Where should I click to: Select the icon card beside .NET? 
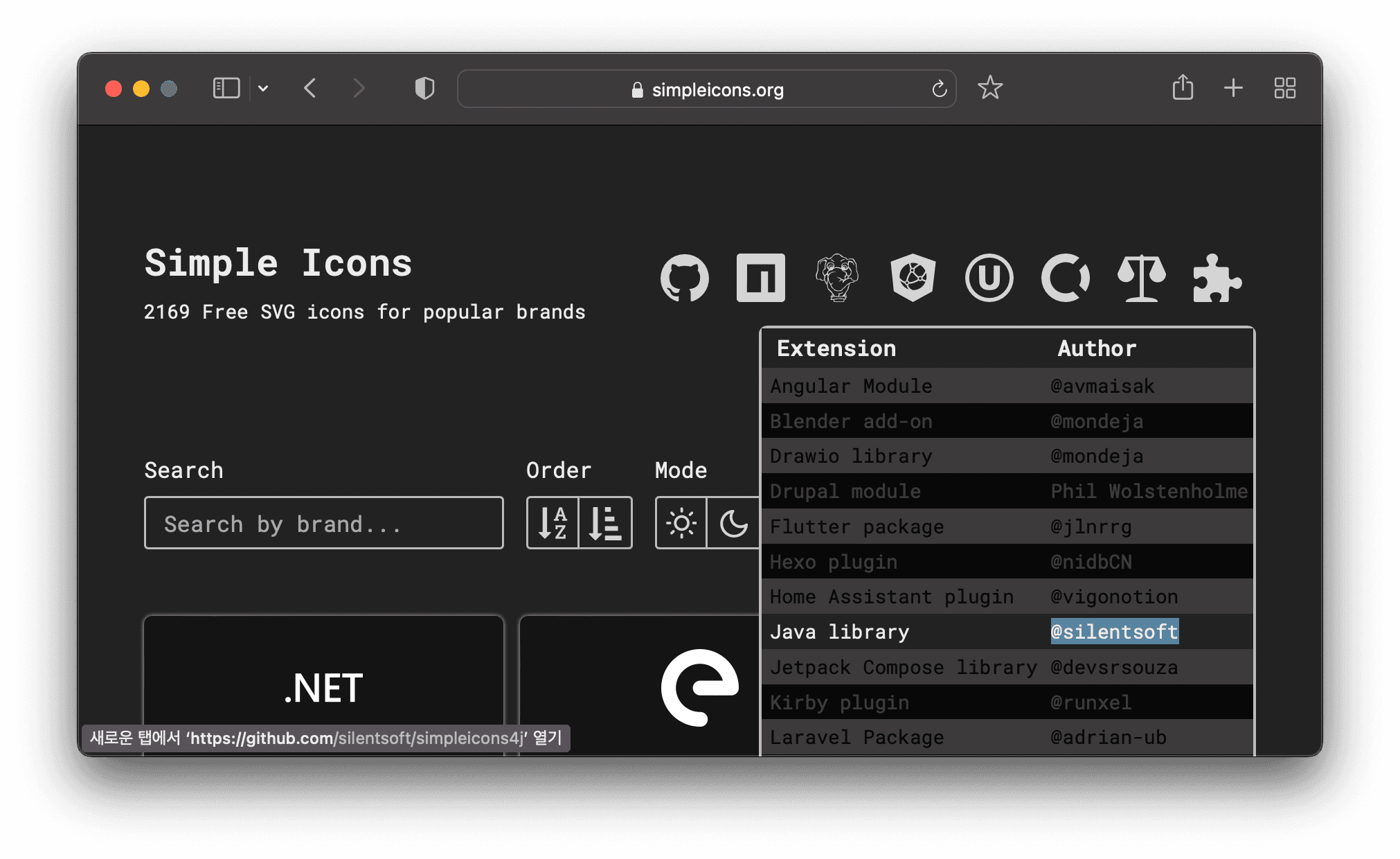[x=639, y=685]
